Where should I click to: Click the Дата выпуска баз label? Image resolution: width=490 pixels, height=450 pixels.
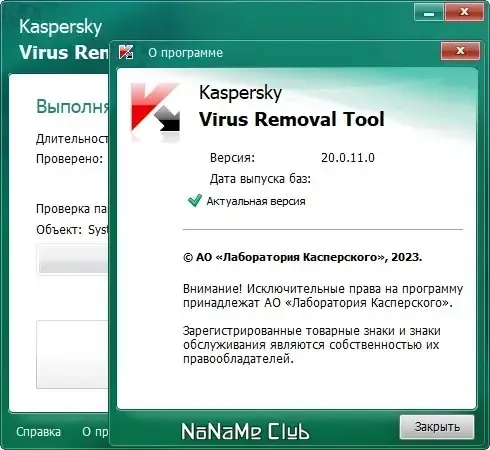260,179
